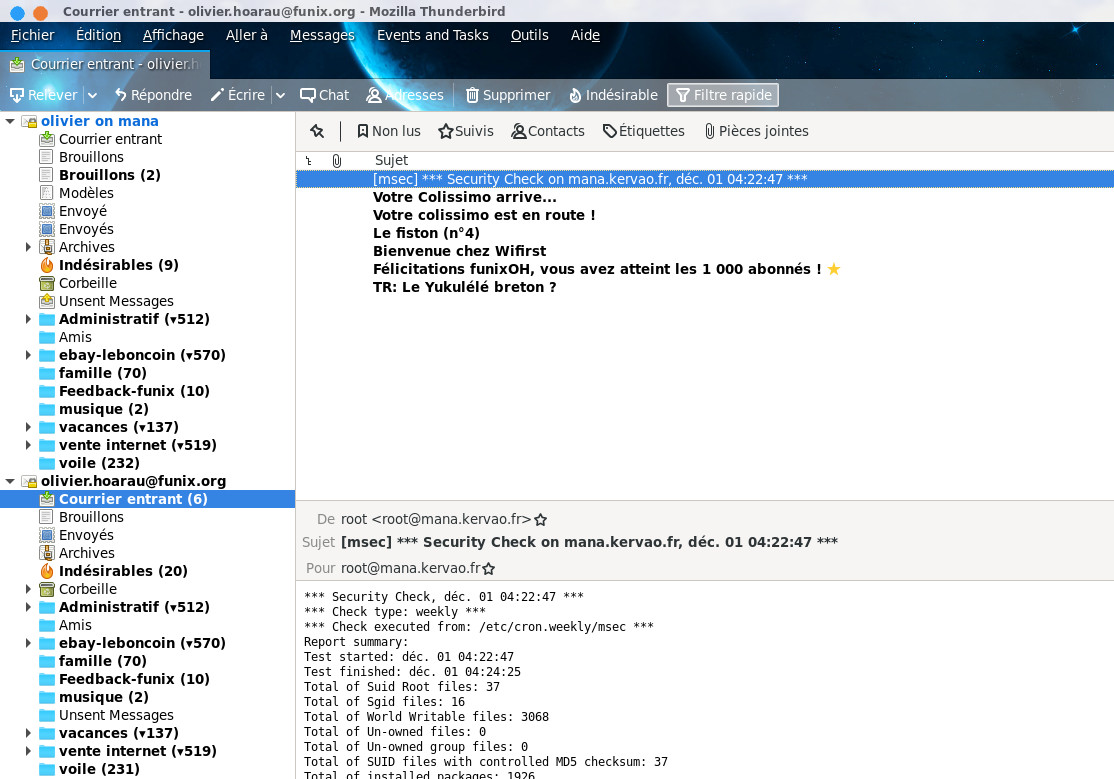Viewport: 1114px width, 779px height.
Task: Collapse the olivier.hoarau@funix.org account
Action: (11, 481)
